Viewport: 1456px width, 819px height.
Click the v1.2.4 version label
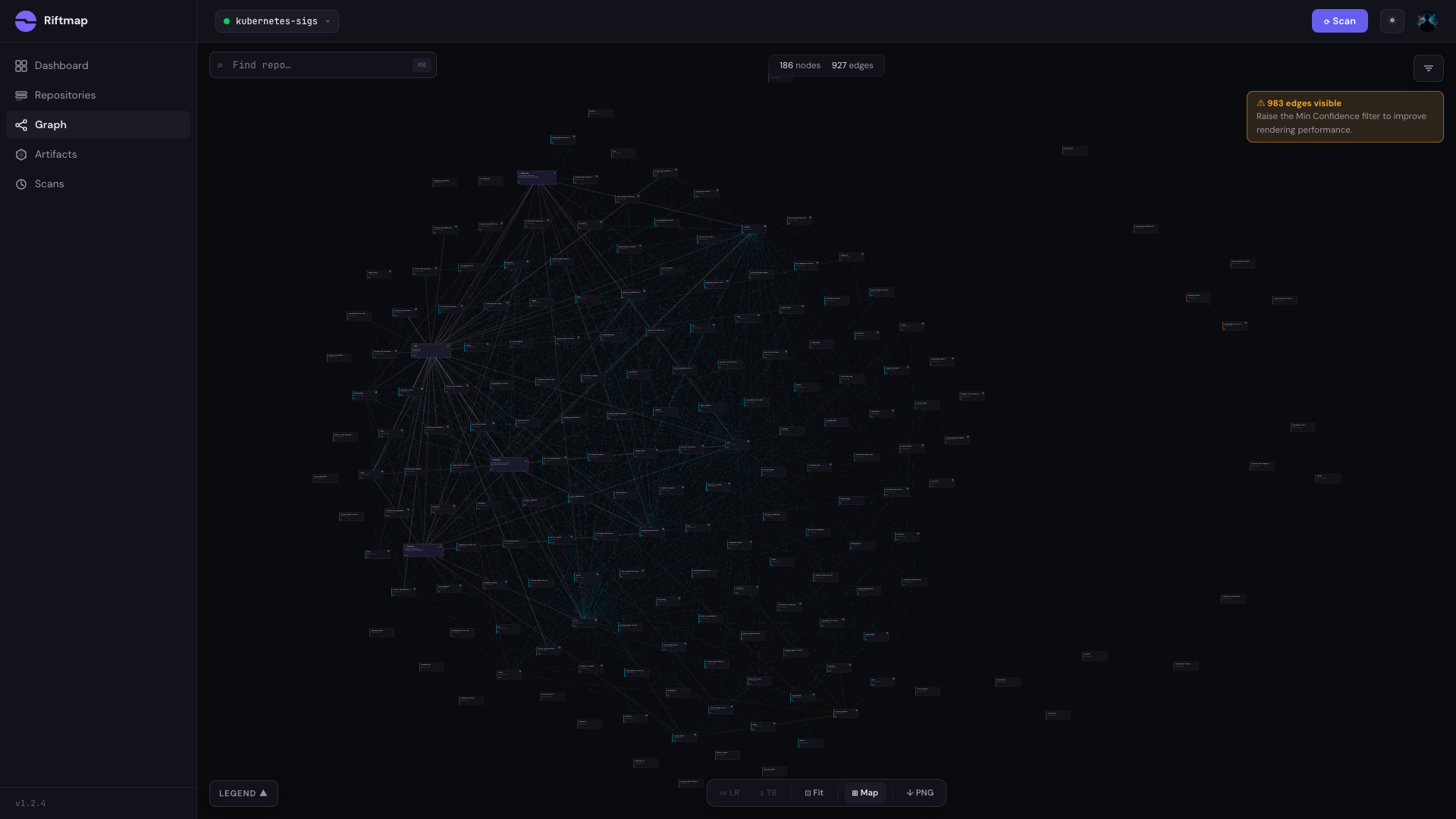[x=30, y=803]
